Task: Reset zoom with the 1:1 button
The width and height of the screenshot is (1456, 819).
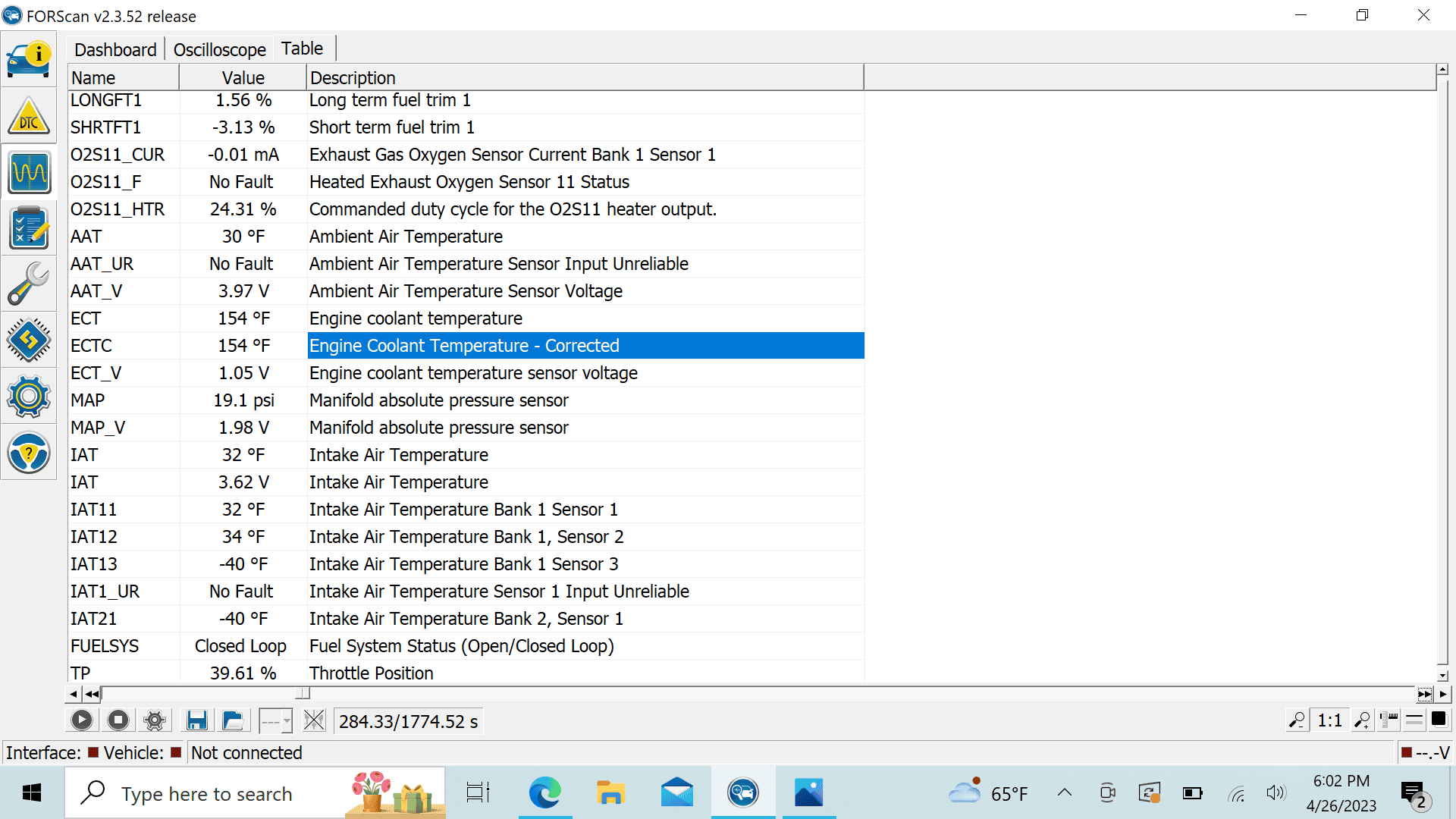Action: [1330, 720]
